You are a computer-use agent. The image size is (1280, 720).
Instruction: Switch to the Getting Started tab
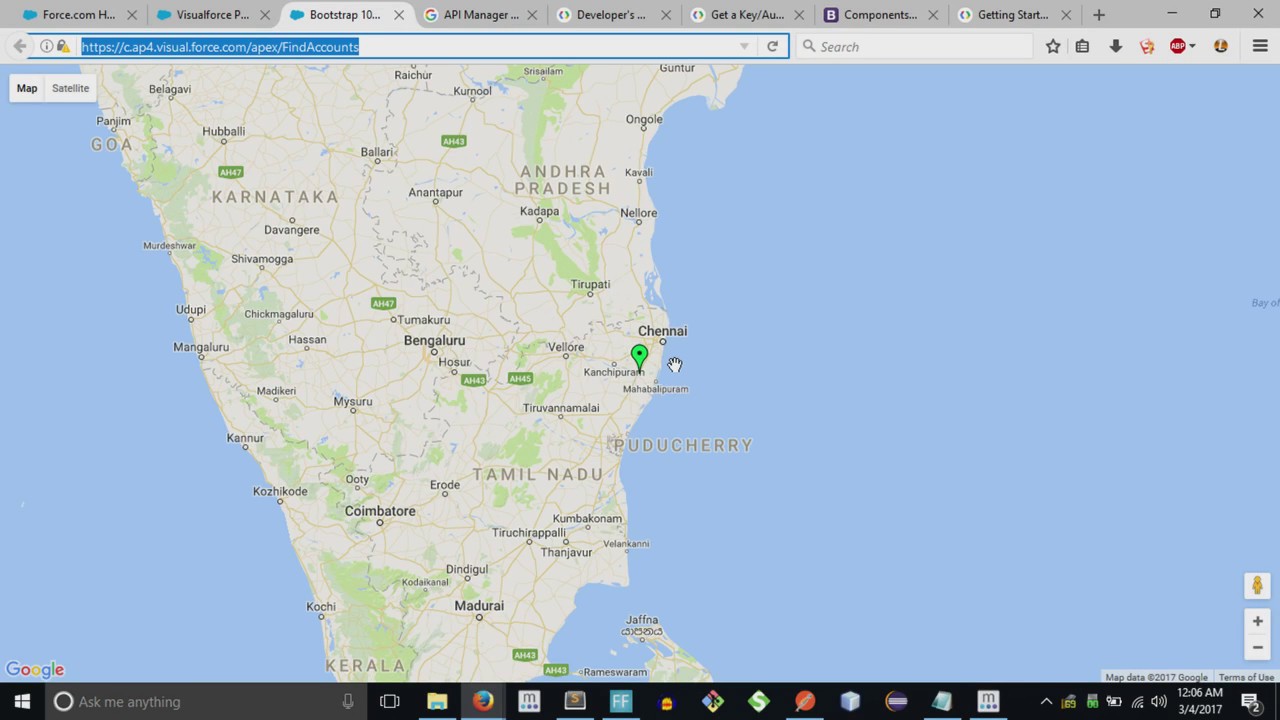click(x=1013, y=15)
